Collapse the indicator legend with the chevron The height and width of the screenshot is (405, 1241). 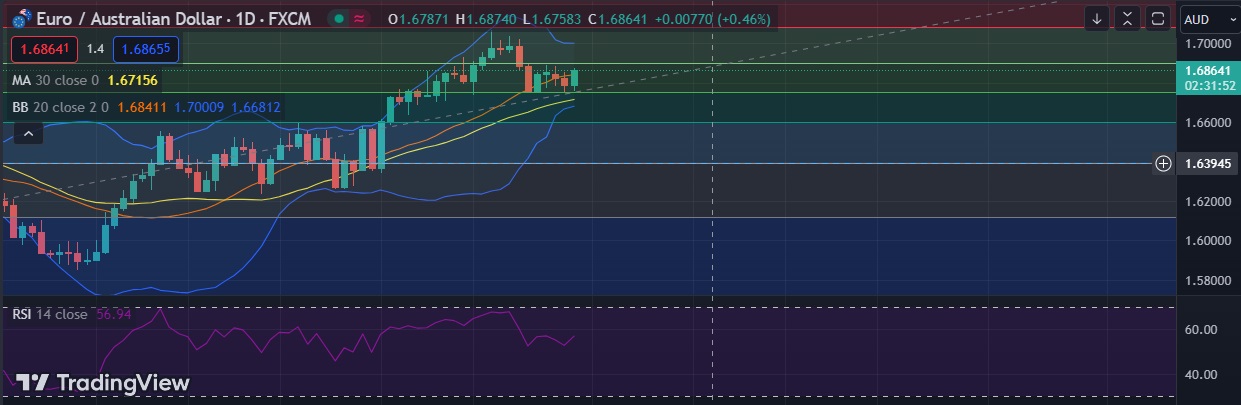point(28,133)
